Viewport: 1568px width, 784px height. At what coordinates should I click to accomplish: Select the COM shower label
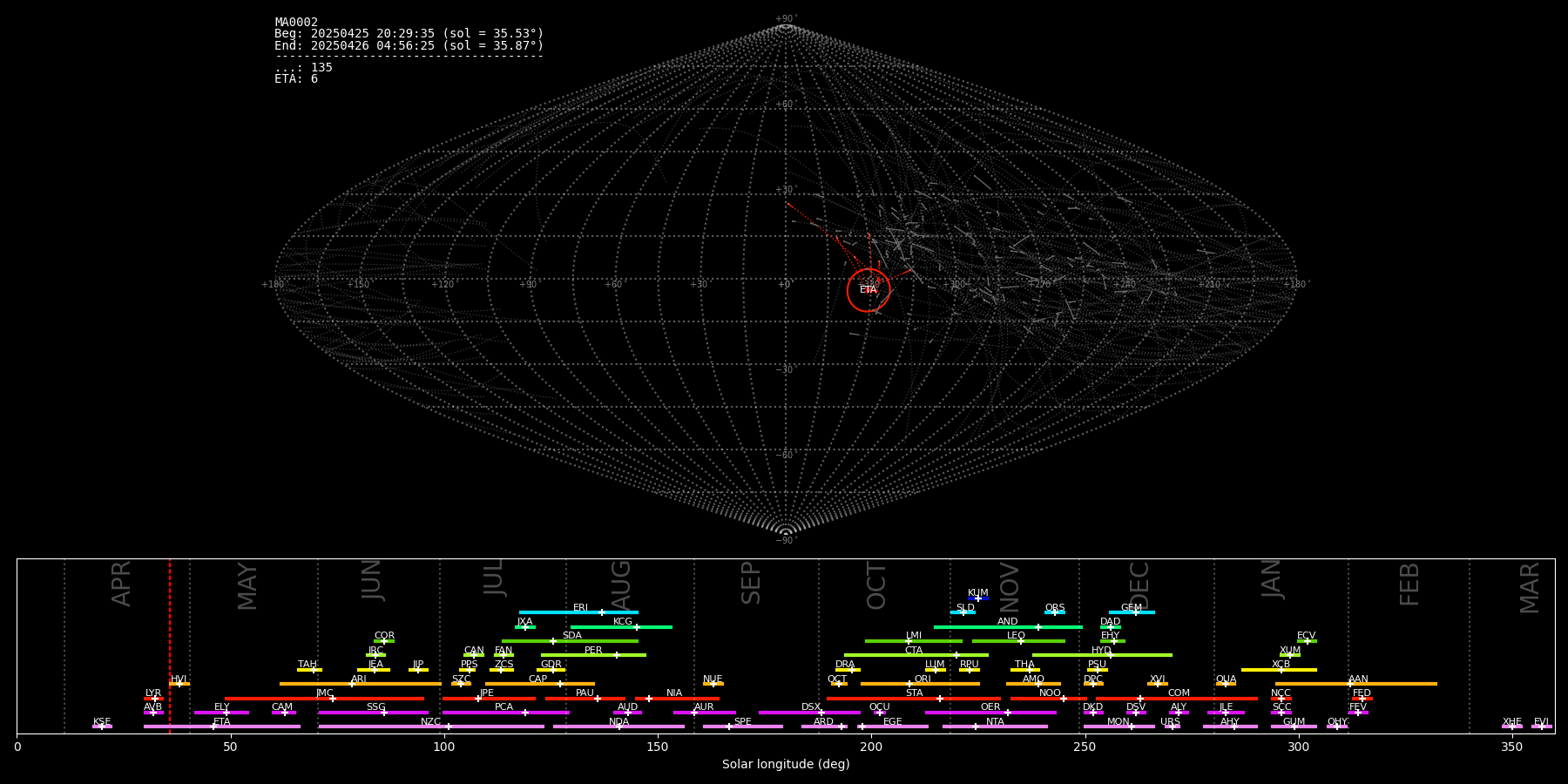pyautogui.click(x=1179, y=693)
